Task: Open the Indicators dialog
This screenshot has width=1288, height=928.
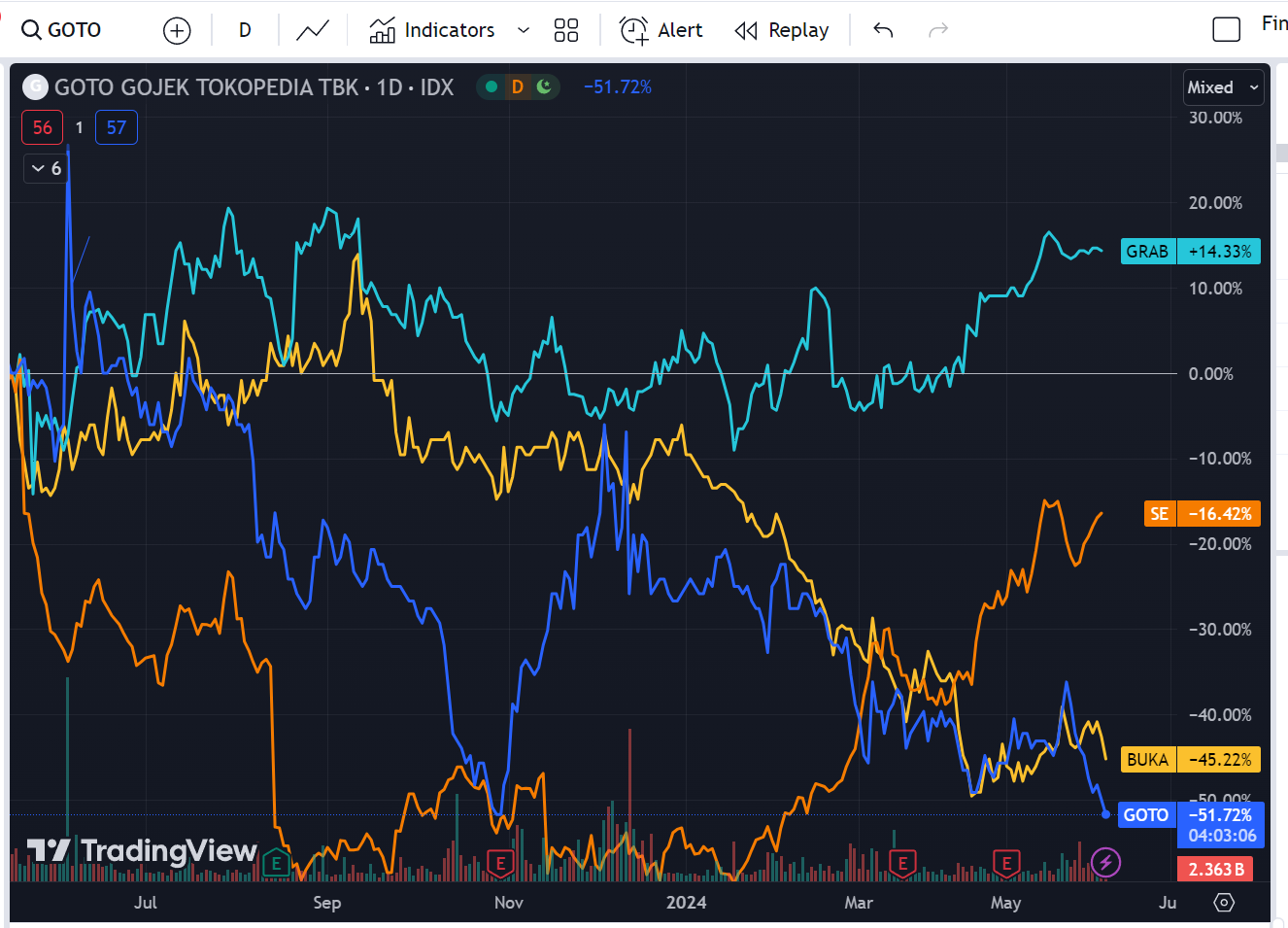Action: [x=432, y=30]
